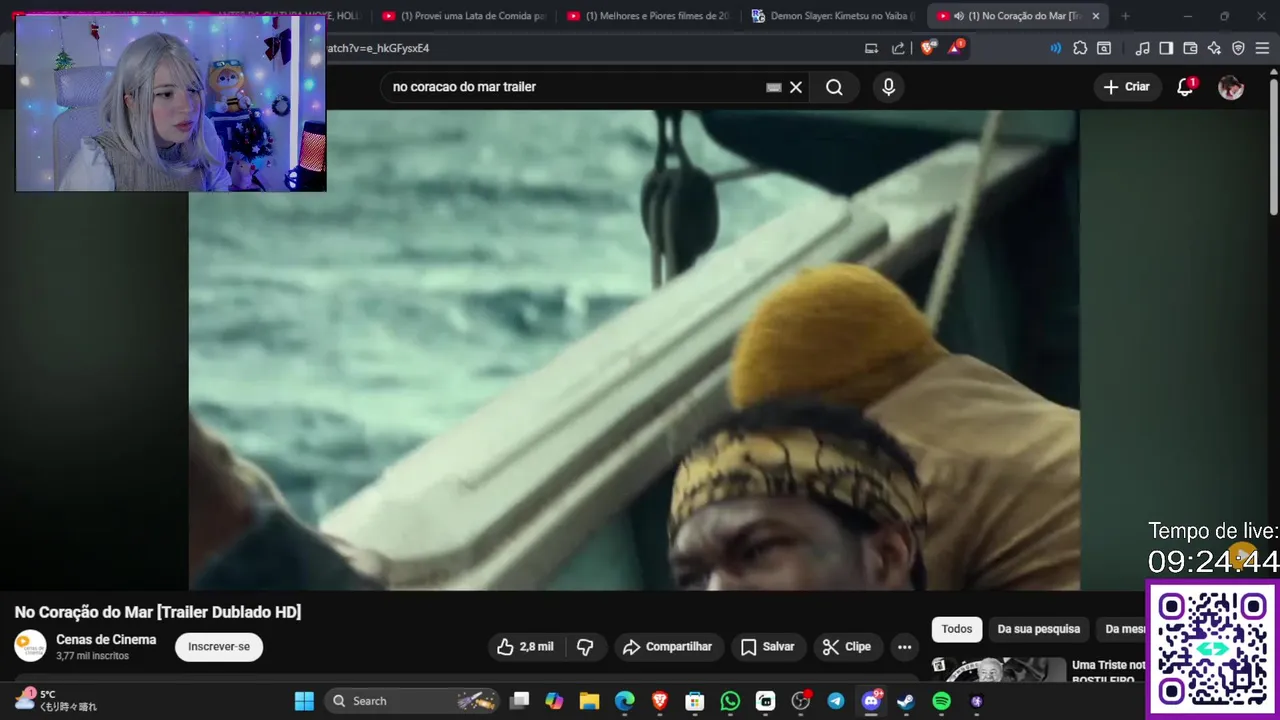Click the Salvar save button
The height and width of the screenshot is (720, 1280).
coord(768,647)
